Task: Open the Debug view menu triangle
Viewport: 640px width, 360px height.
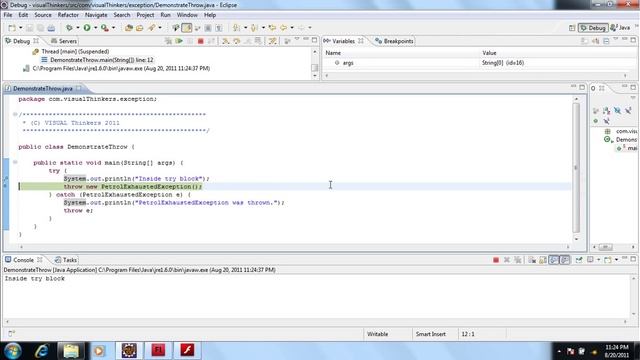Action: [297, 40]
